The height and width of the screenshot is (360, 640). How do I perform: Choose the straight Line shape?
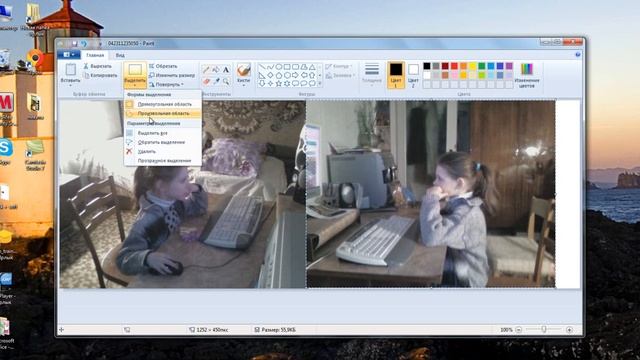click(262, 67)
